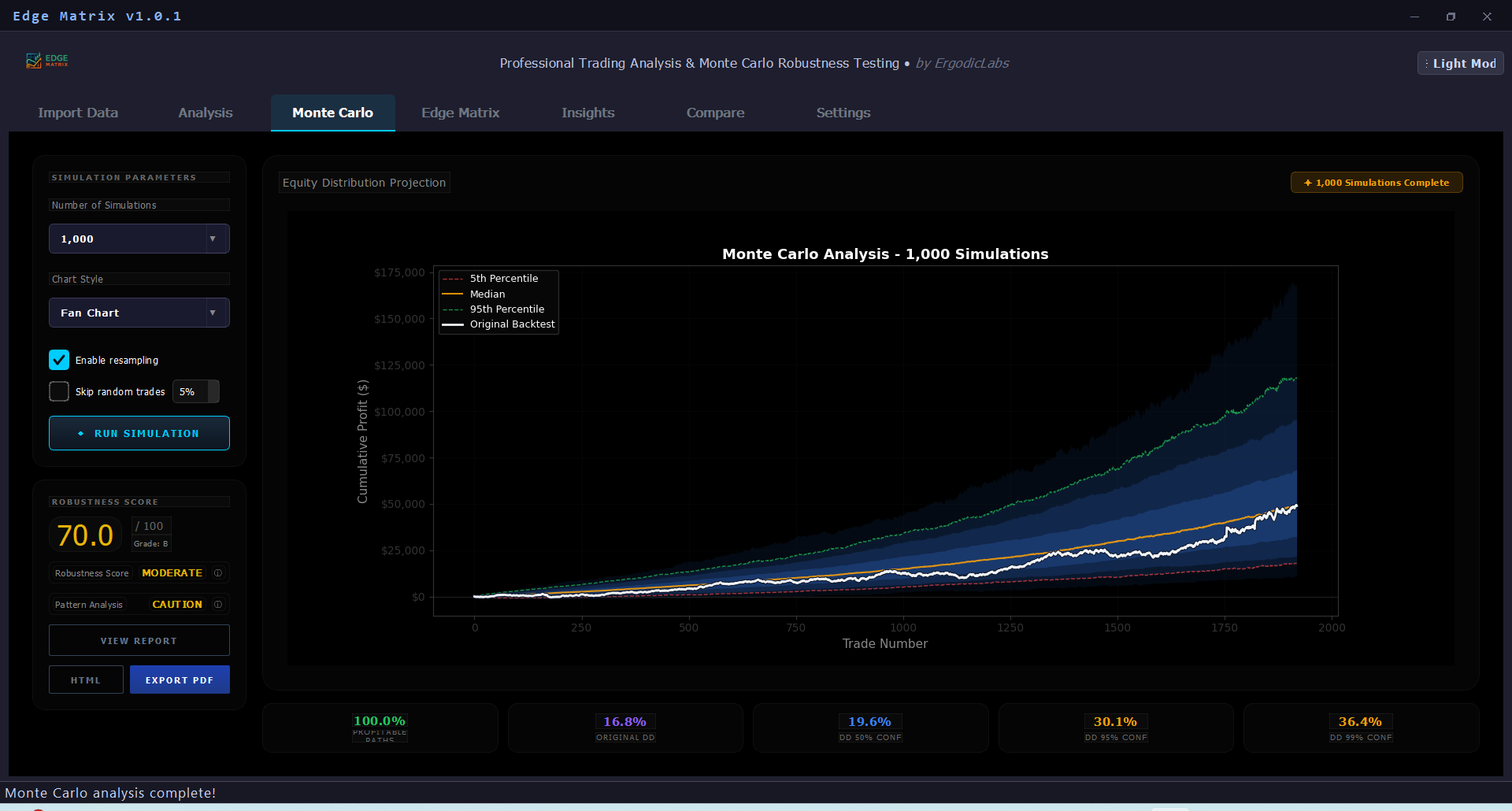Screen dimensions: 1512x811
Task: Open Number of Simulations dropdown
Action: pyautogui.click(x=139, y=239)
